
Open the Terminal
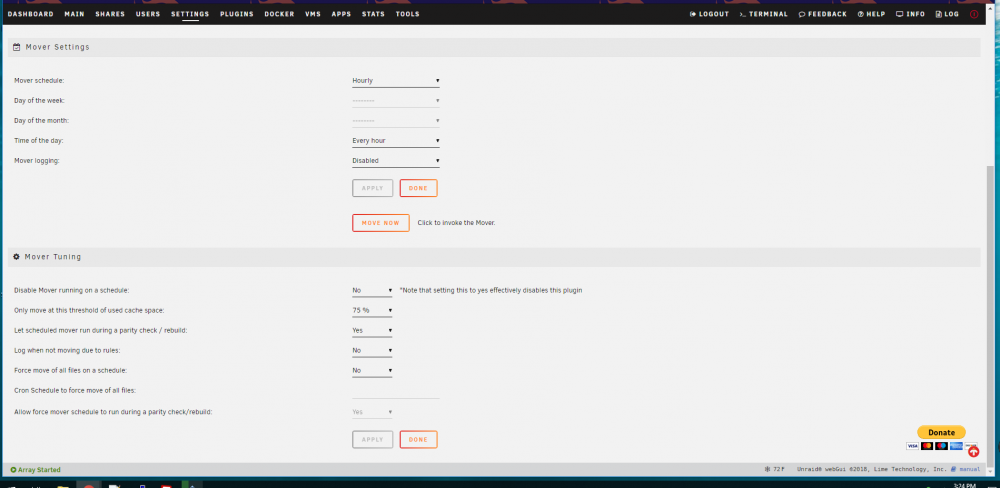coord(763,14)
